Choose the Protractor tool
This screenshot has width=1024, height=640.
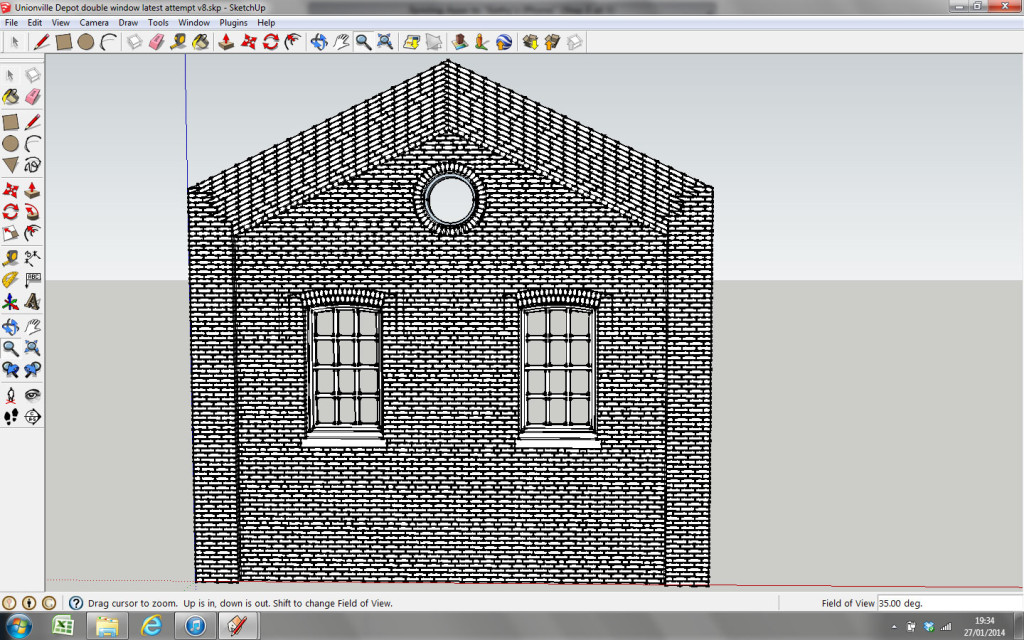click(10, 280)
